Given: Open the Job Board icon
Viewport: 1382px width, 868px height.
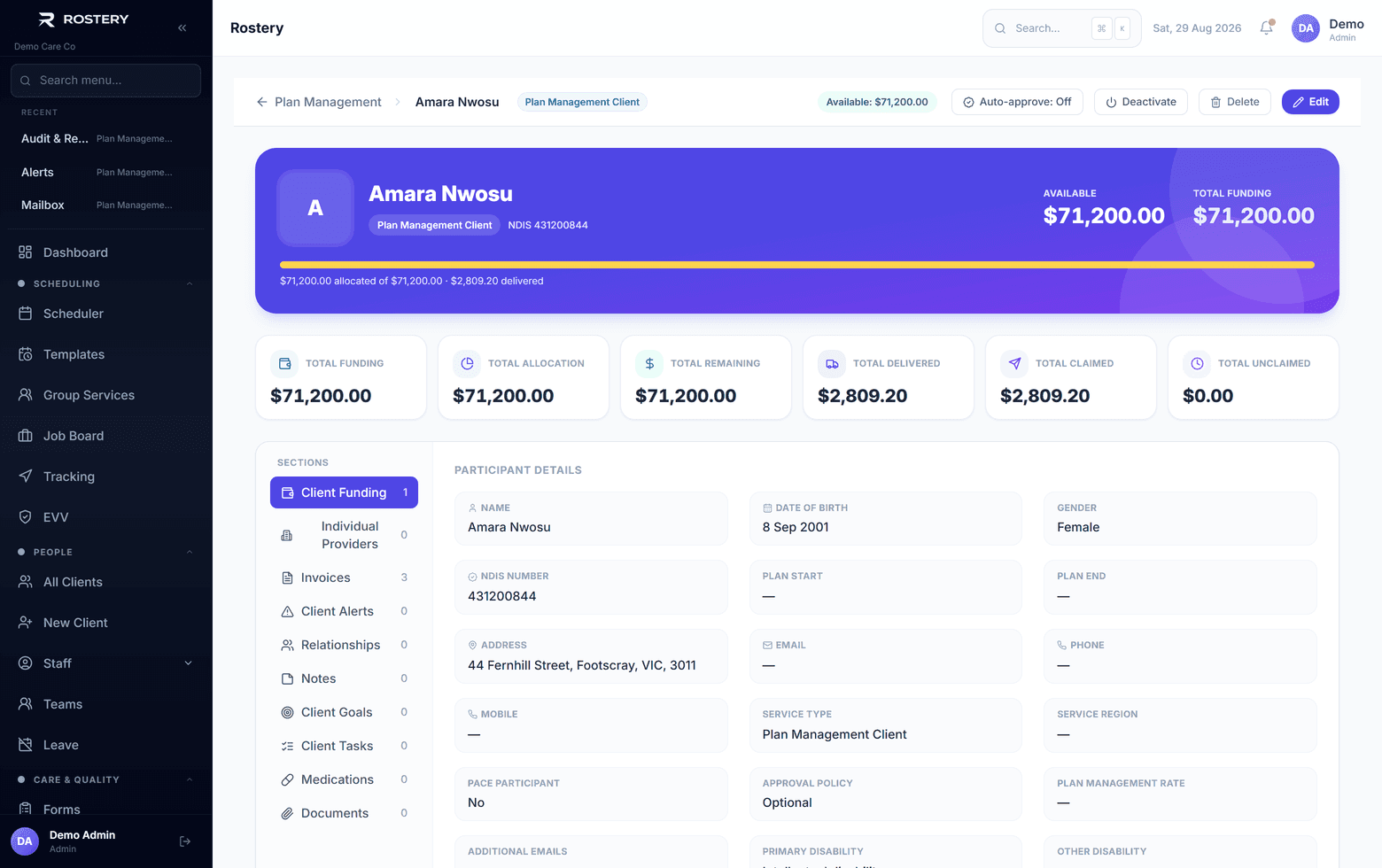Looking at the screenshot, I should tap(26, 436).
